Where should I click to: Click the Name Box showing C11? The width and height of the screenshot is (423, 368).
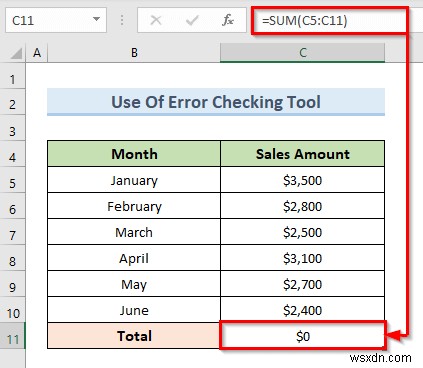click(56, 20)
